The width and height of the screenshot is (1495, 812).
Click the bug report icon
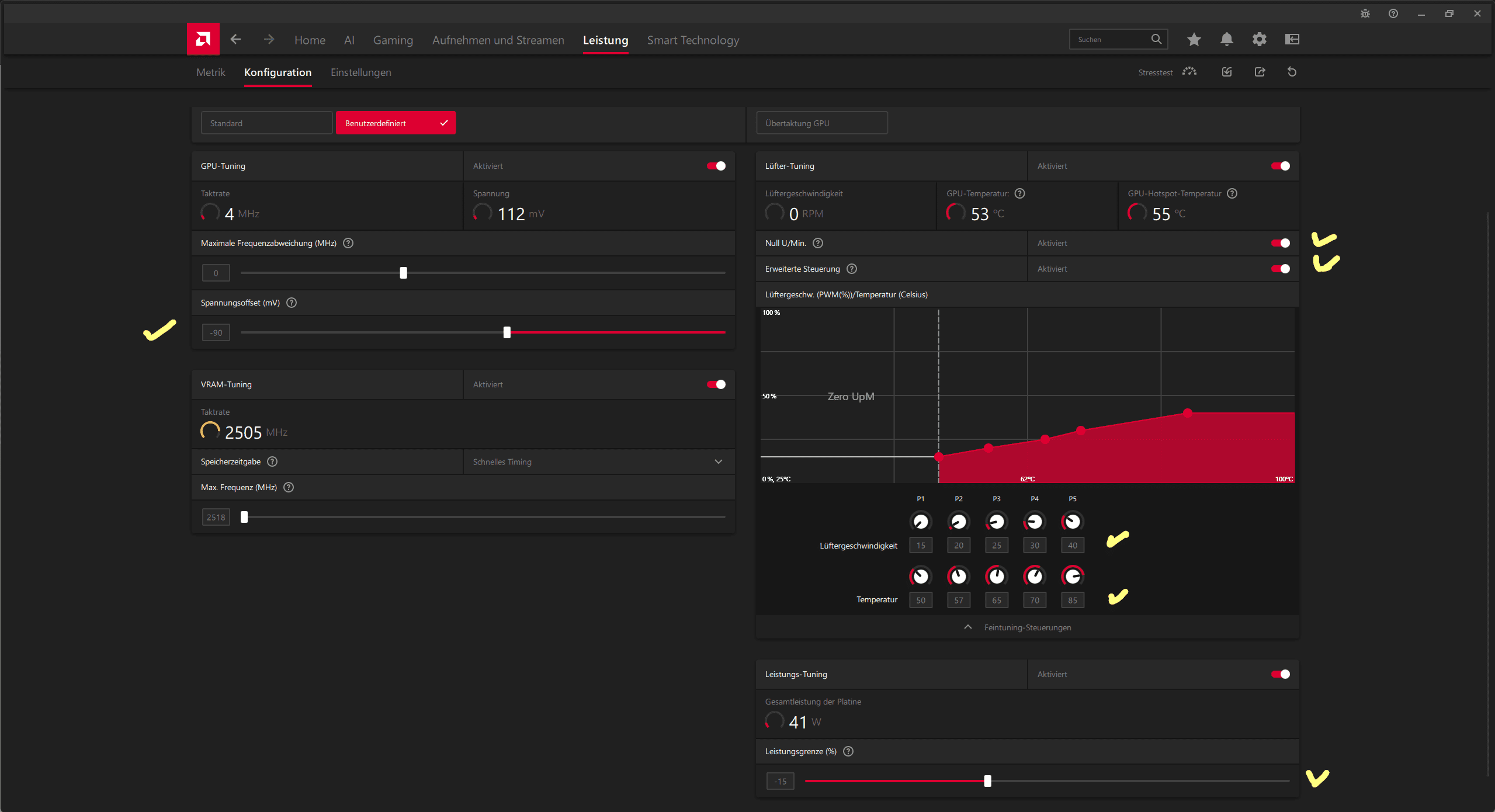1365,13
